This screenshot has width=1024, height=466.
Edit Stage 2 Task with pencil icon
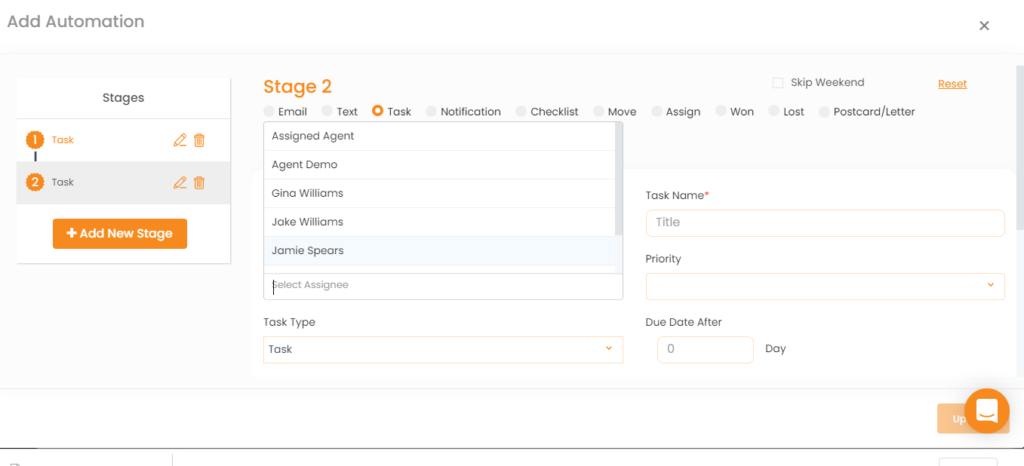coord(180,183)
